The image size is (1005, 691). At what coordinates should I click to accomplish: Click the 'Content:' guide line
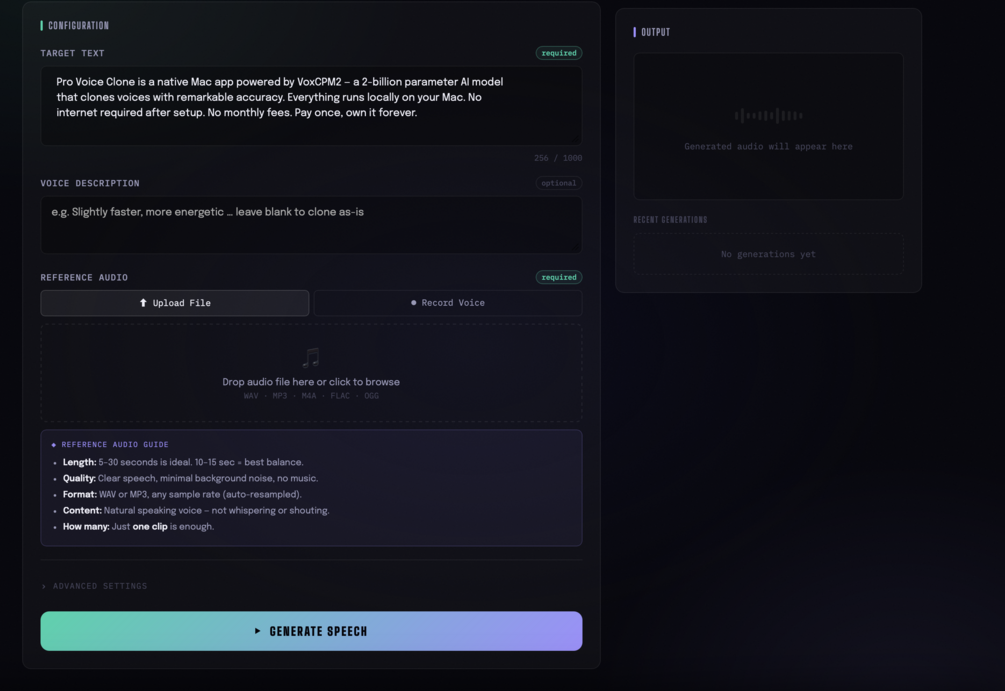click(x=195, y=510)
